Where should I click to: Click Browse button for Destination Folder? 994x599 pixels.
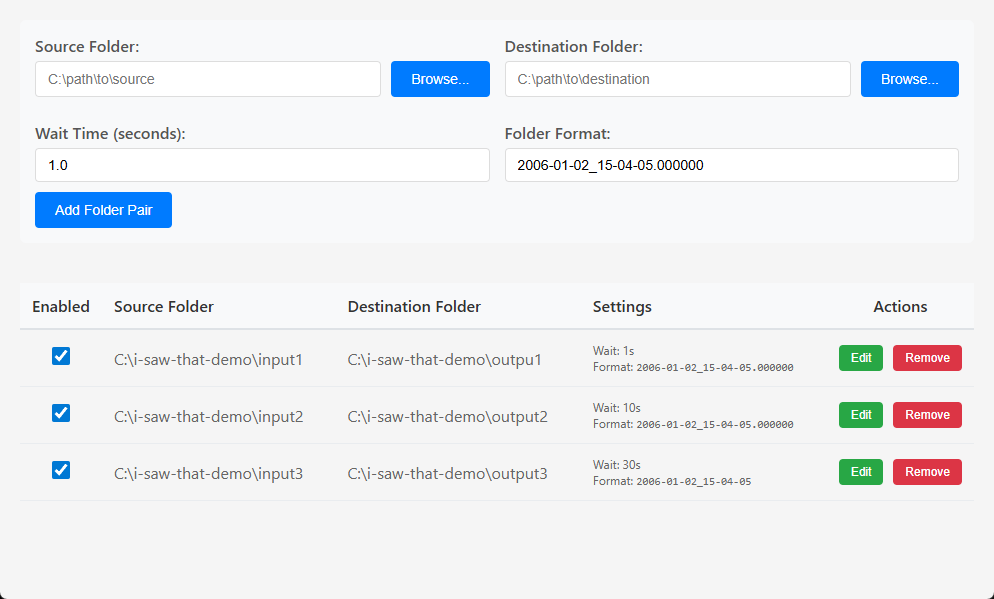(909, 79)
